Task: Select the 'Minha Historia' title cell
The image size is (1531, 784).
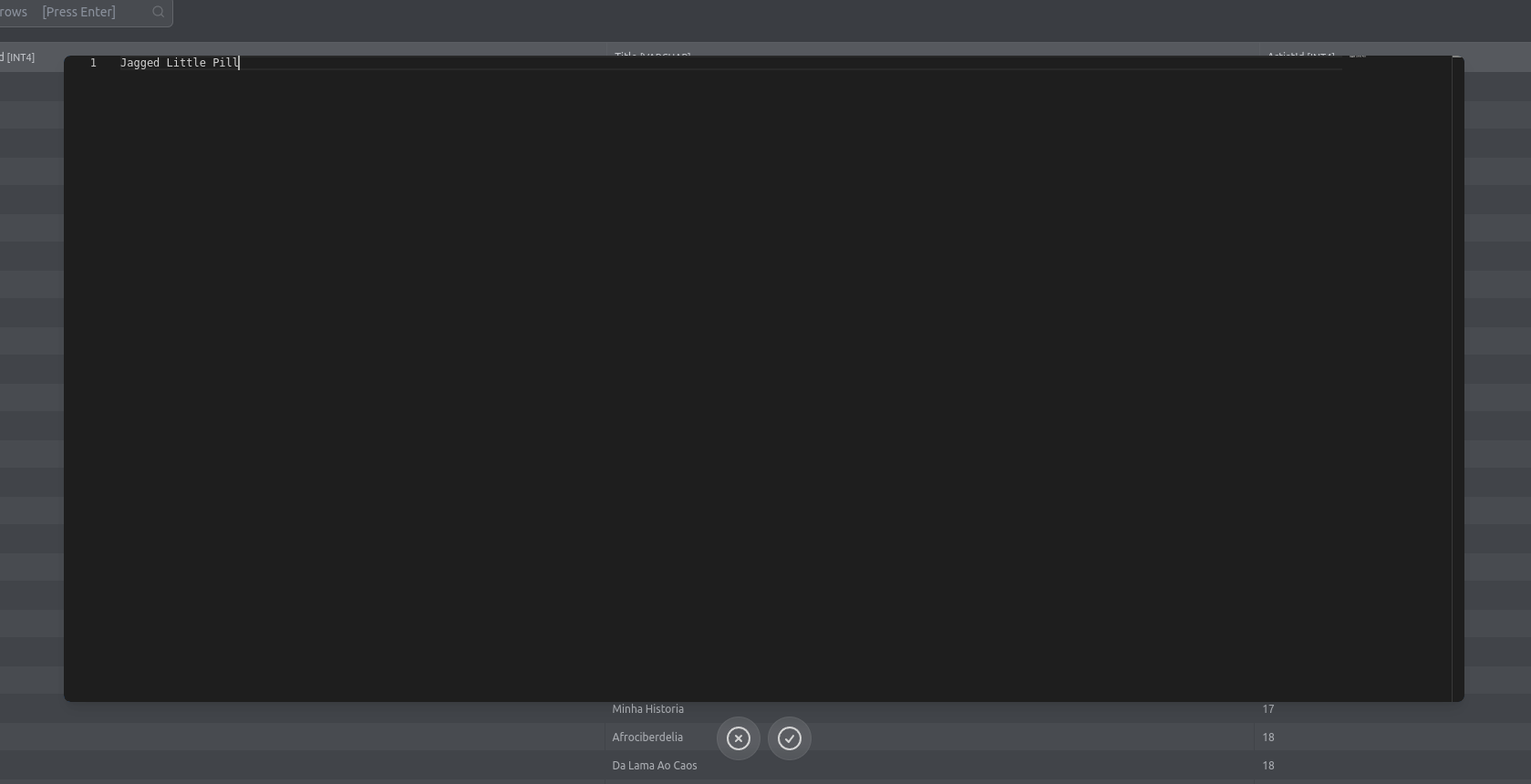Action: (928, 709)
